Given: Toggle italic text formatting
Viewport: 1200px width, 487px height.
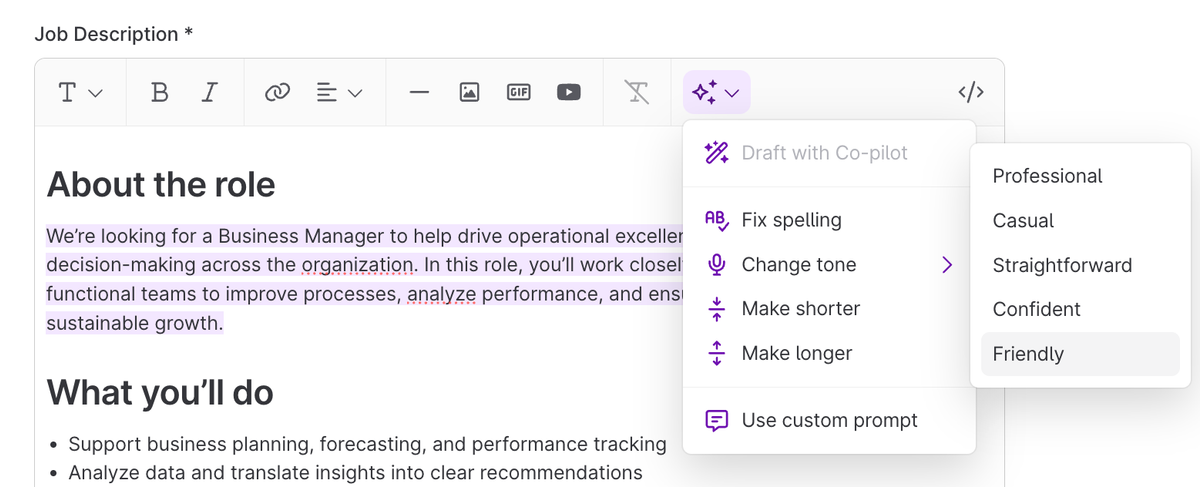Looking at the screenshot, I should pyautogui.click(x=209, y=92).
